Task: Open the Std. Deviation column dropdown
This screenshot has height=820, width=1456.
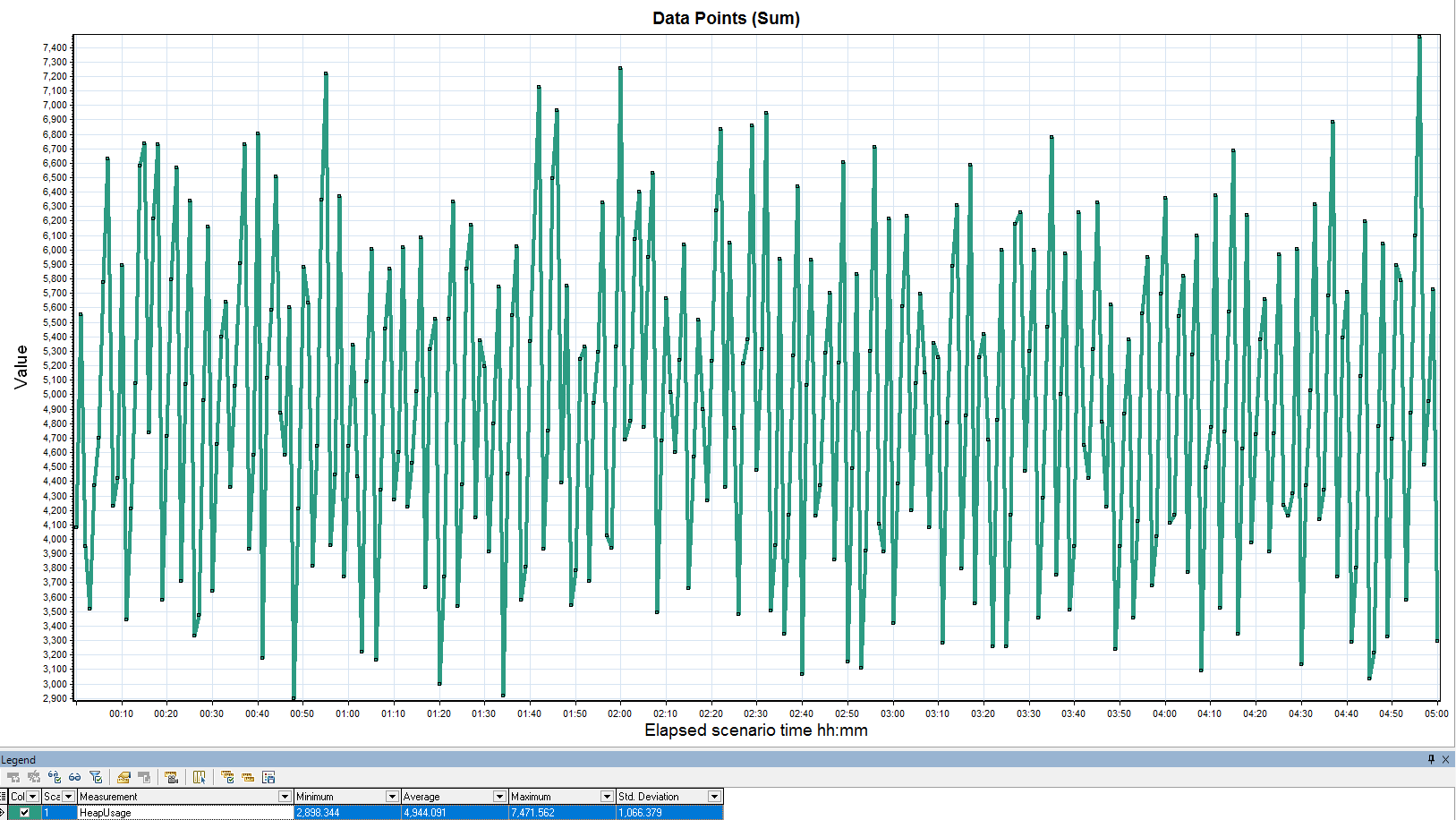Action: (x=714, y=797)
